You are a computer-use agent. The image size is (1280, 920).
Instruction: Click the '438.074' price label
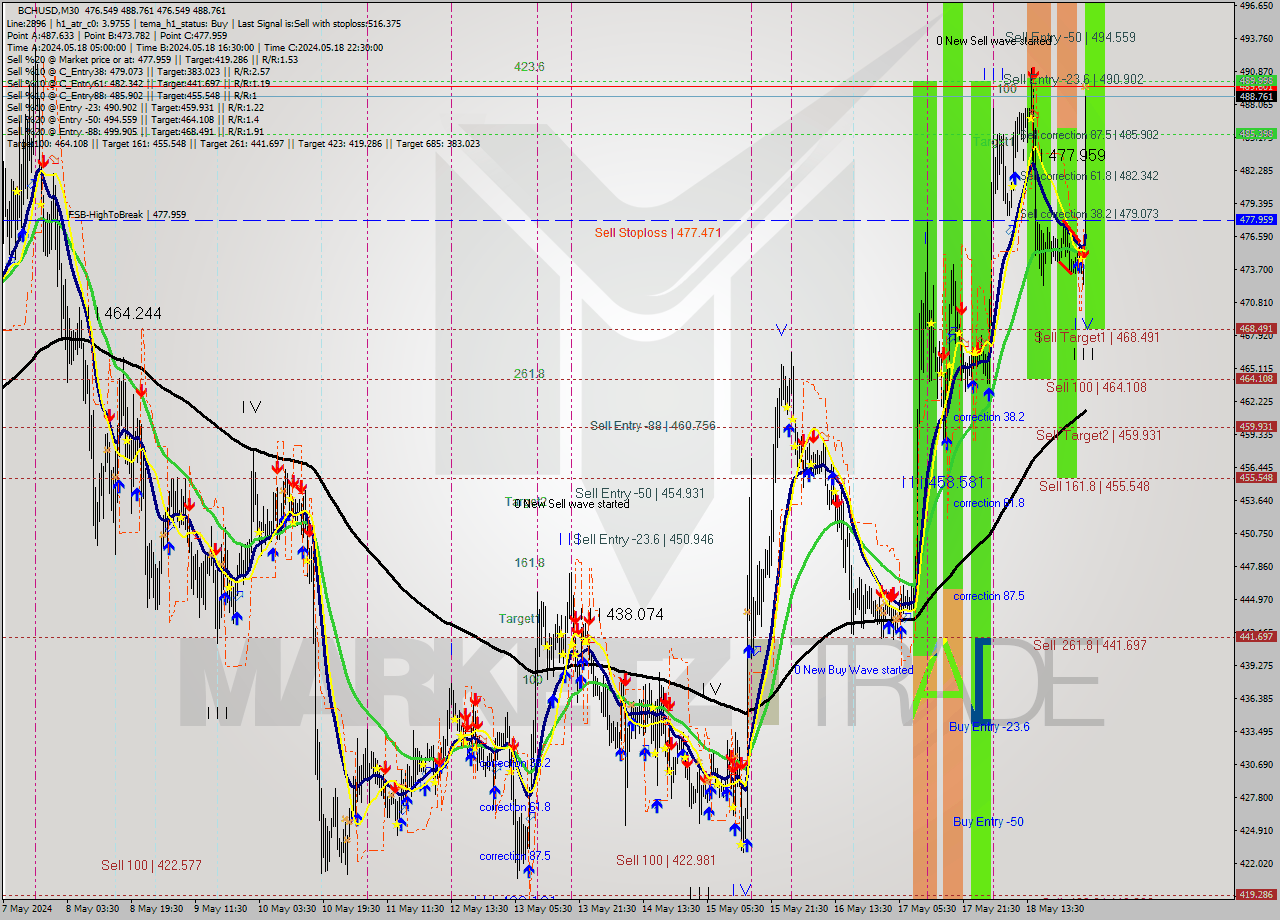tap(634, 614)
